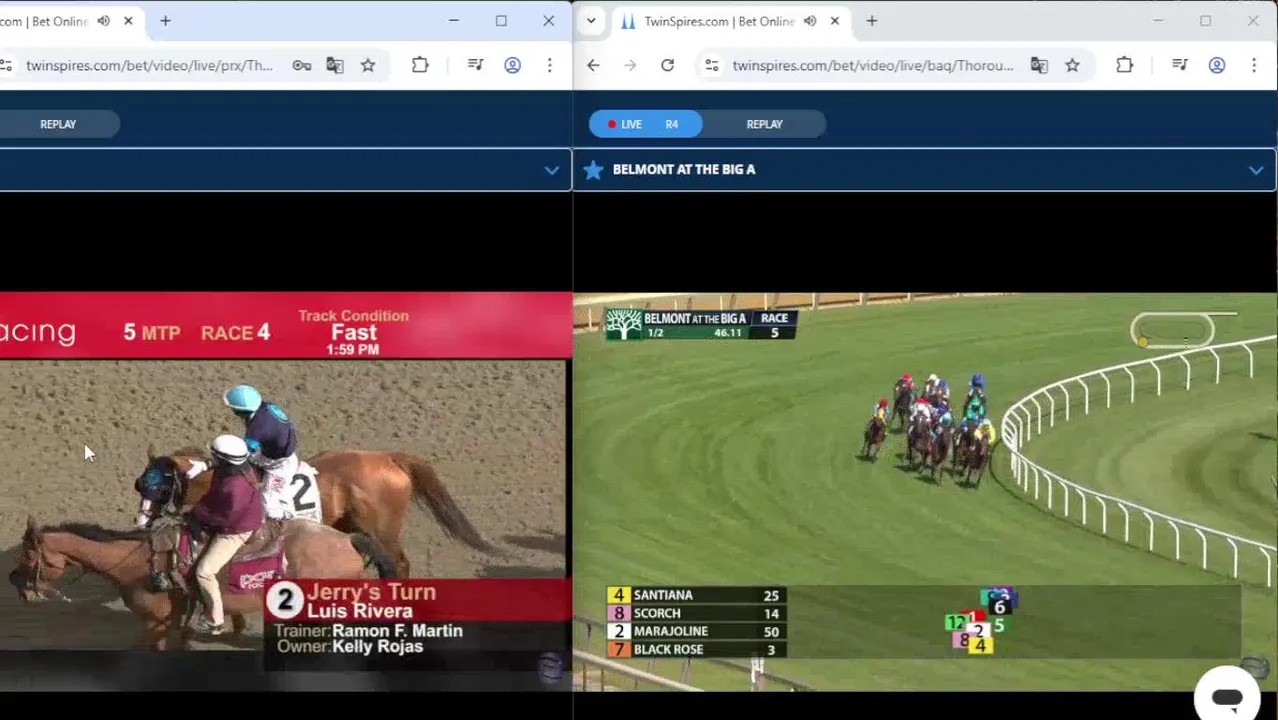Bookmark this page in right window

point(1072,66)
